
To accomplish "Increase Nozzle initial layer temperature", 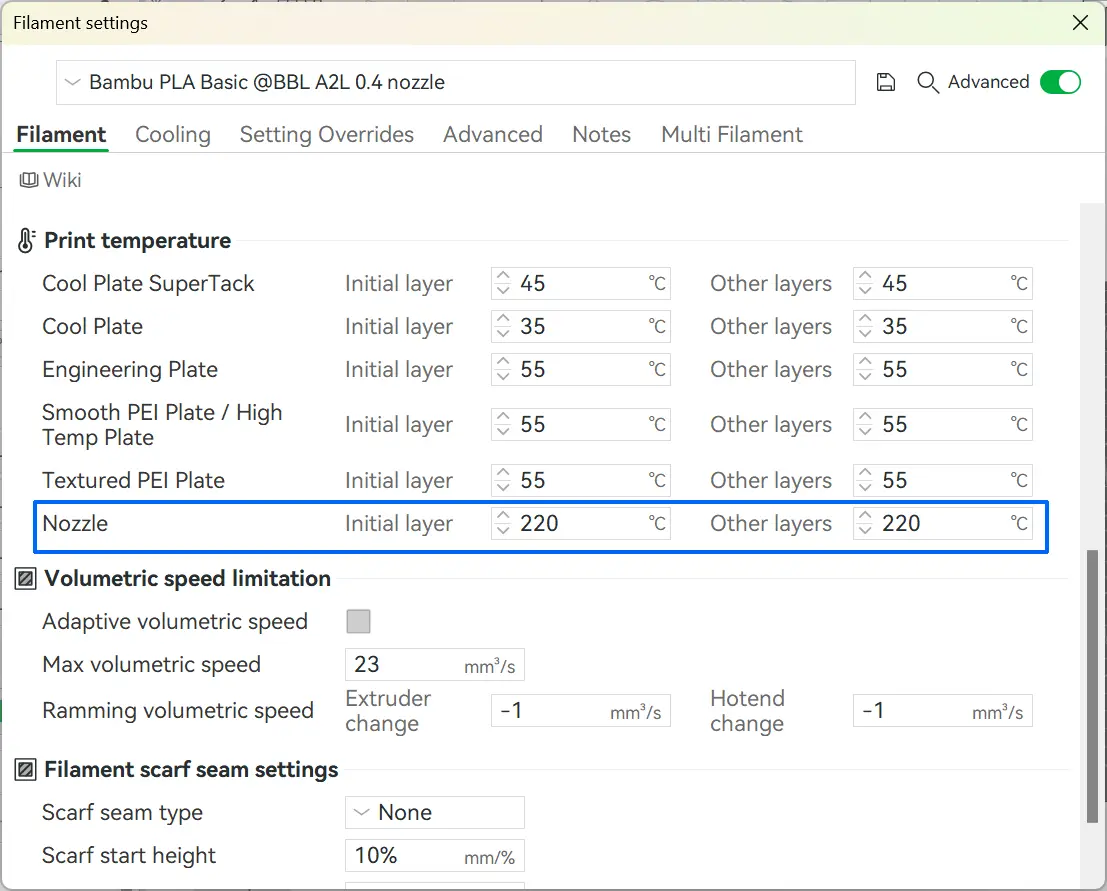I will click(503, 516).
